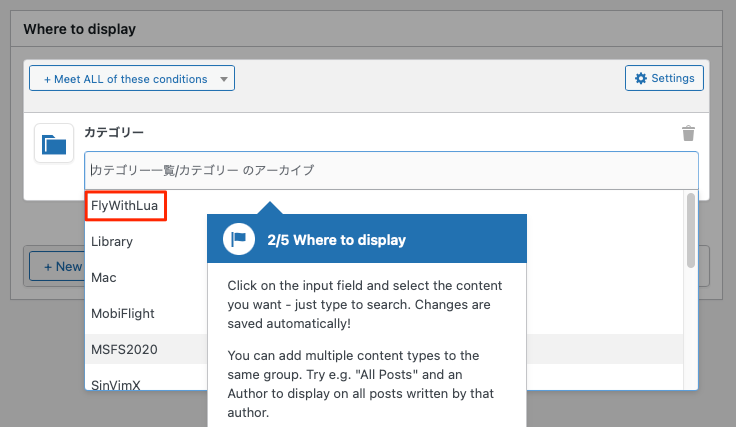
Task: Pick the highlighted MSFS2020 option
Action: point(124,349)
